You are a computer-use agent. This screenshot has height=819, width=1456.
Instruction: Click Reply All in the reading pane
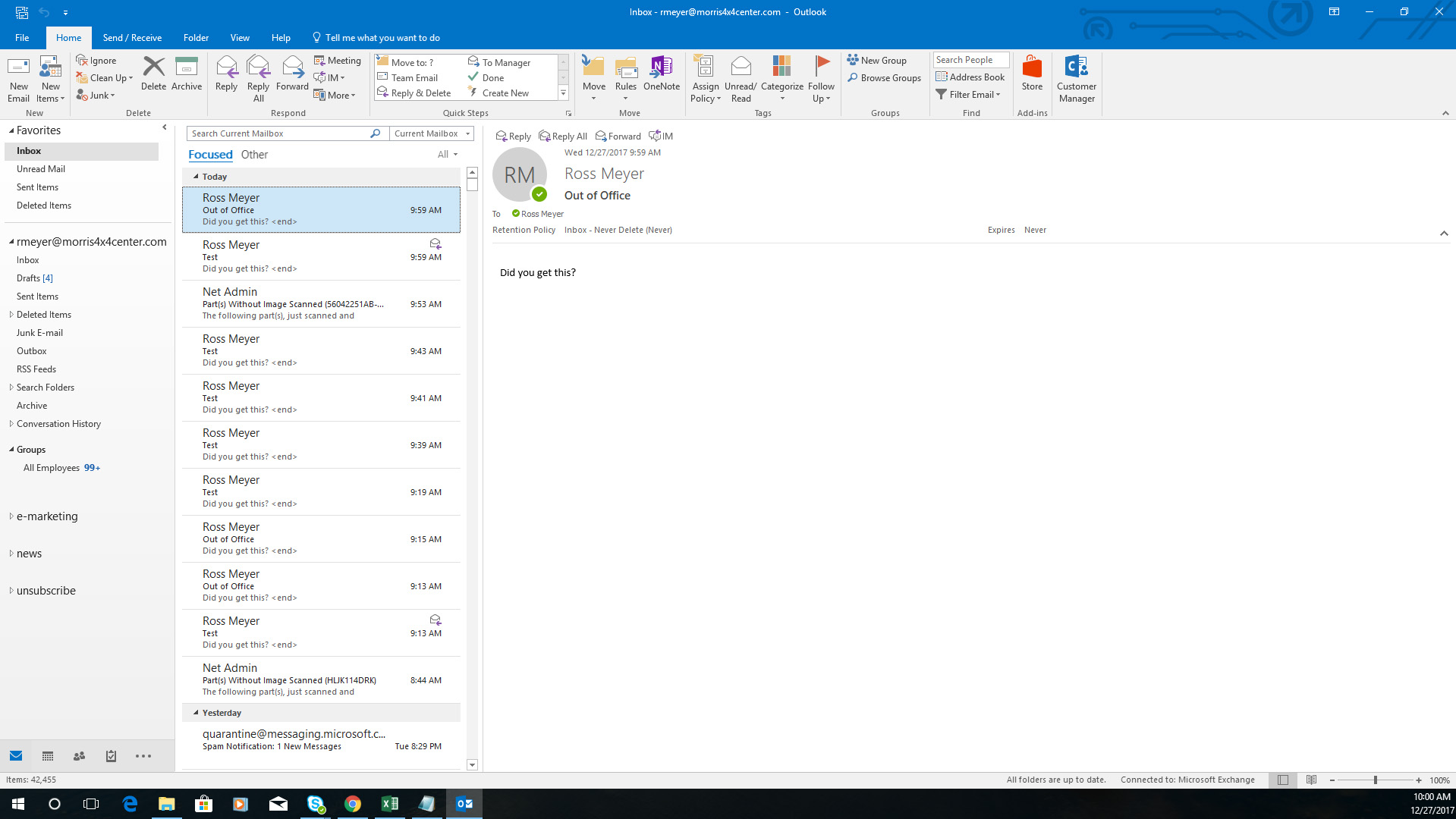click(562, 136)
